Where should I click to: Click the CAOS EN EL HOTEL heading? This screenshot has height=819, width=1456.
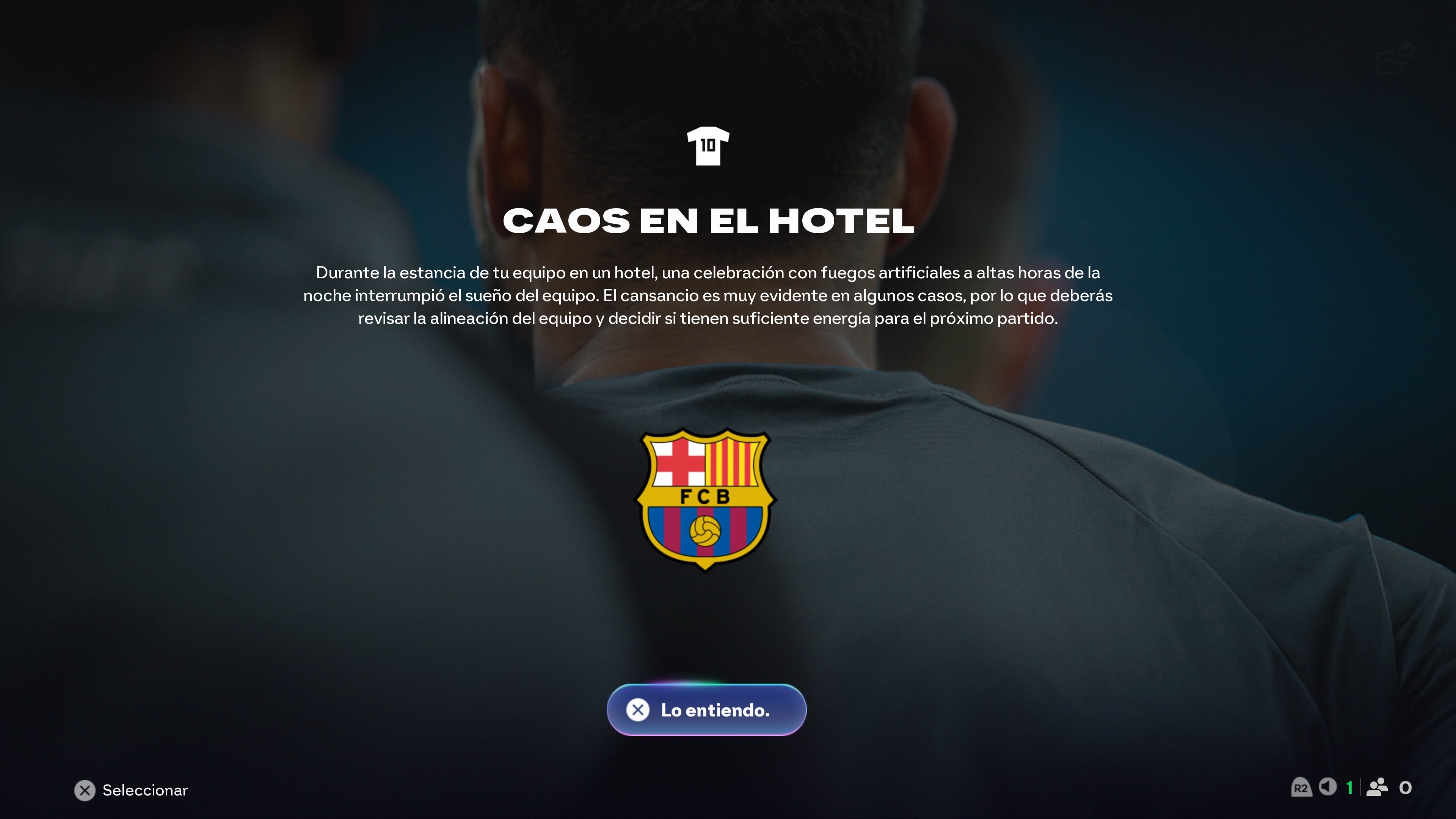coord(708,220)
